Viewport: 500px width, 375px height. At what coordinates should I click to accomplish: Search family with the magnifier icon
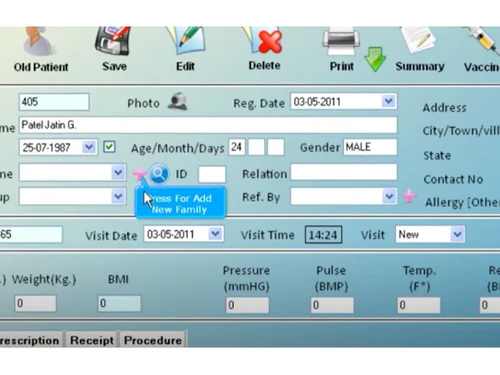(x=159, y=174)
